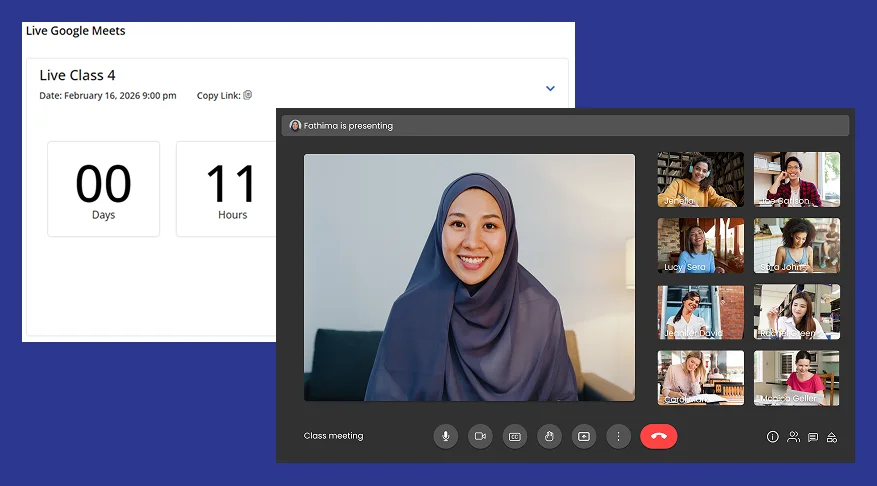
Task: Mute the microphone in the meeting
Action: click(446, 436)
